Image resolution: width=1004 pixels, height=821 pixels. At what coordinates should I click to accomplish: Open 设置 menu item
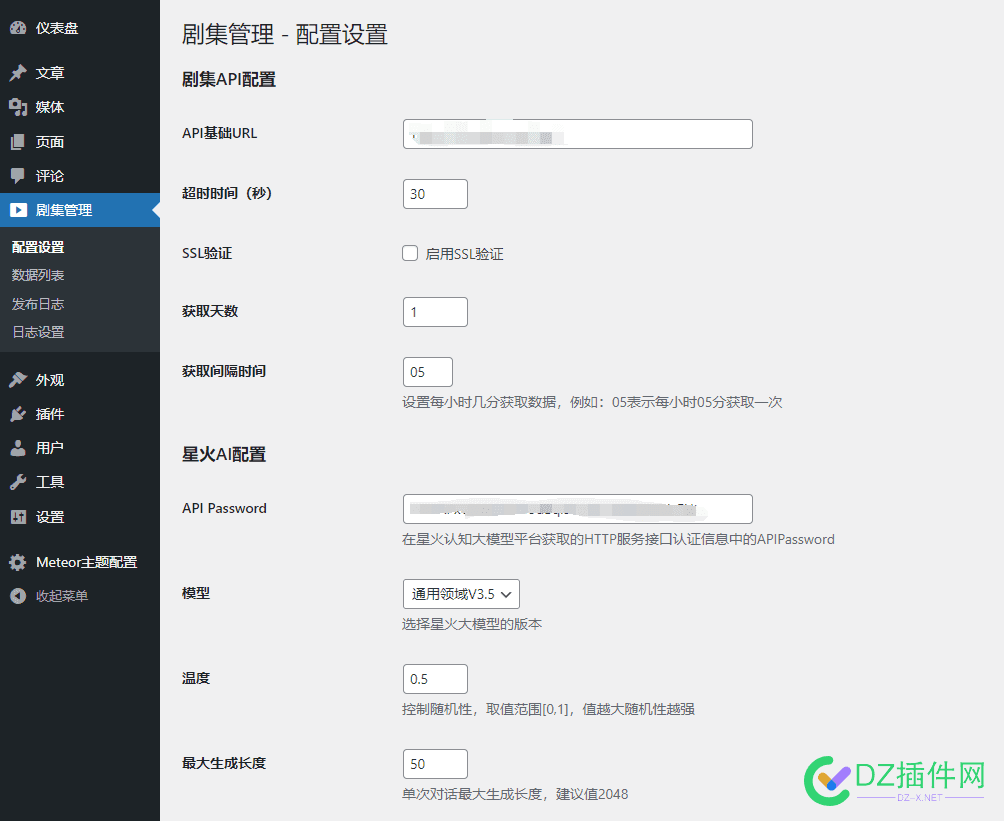point(79,517)
